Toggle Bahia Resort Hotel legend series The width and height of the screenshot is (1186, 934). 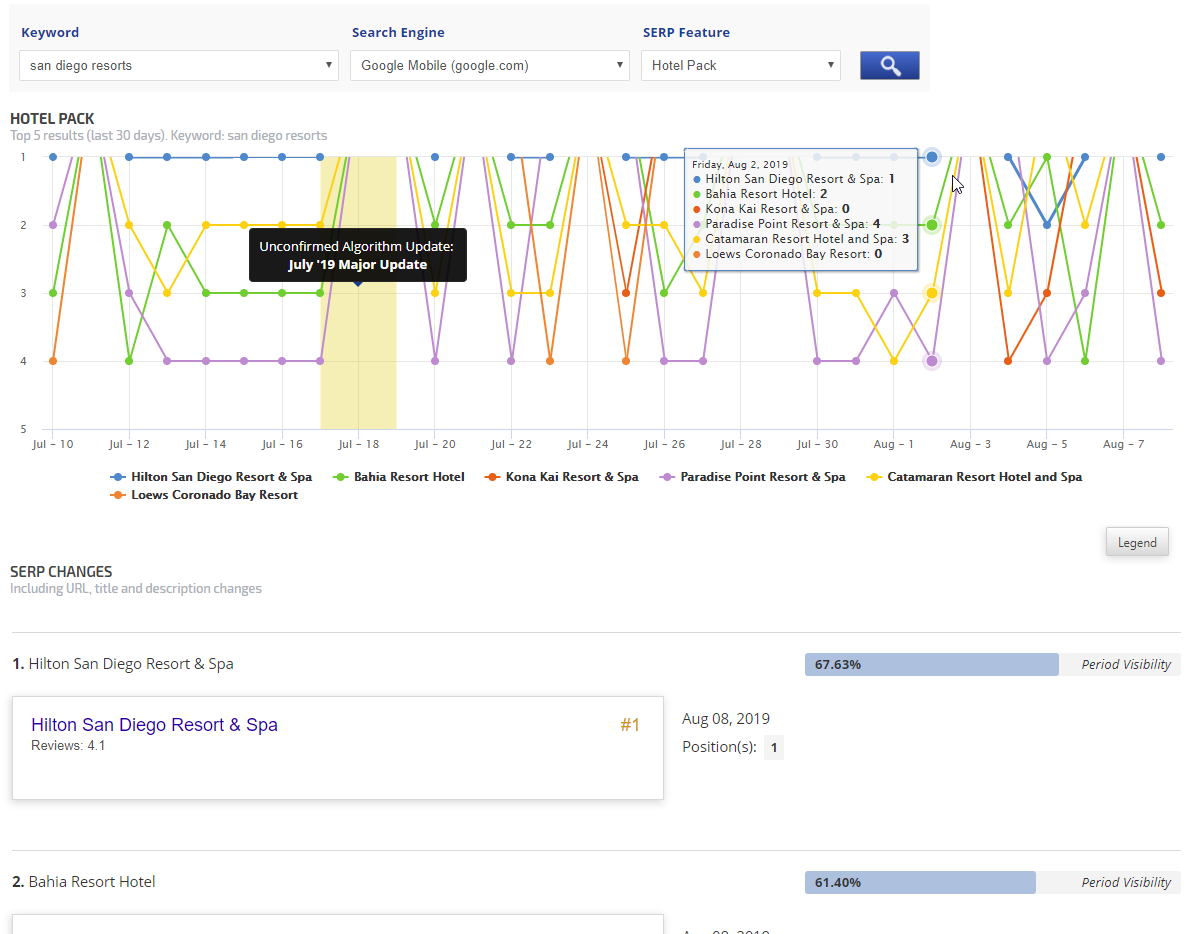[x=408, y=477]
